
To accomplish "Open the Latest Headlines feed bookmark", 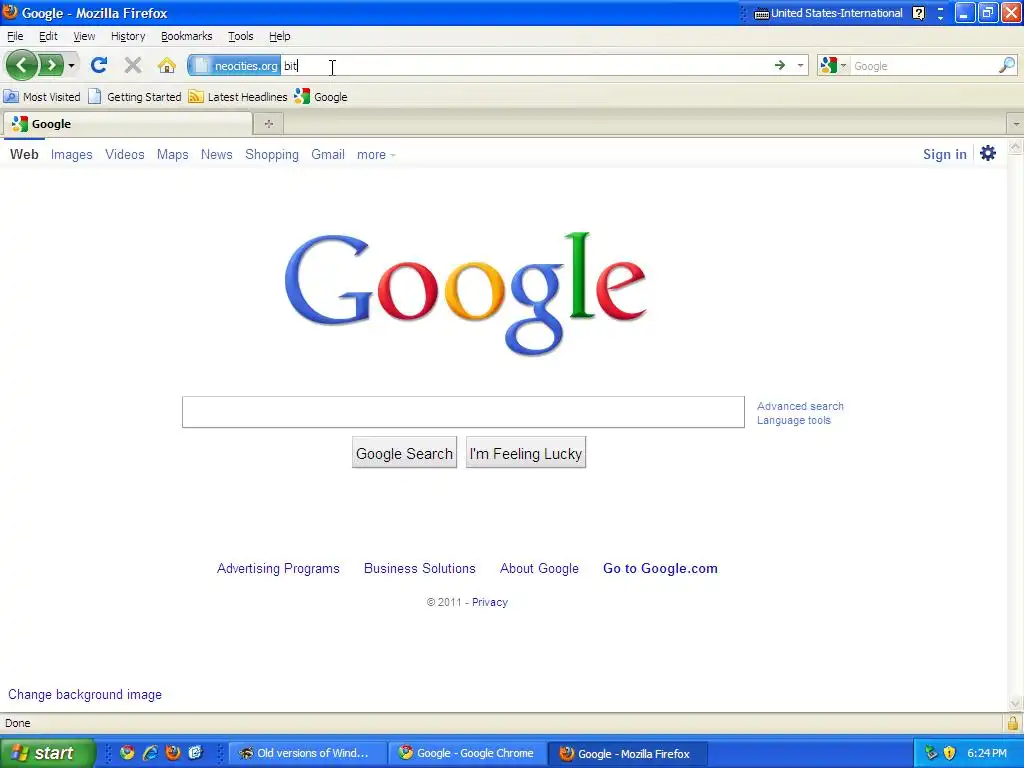I will tap(238, 97).
